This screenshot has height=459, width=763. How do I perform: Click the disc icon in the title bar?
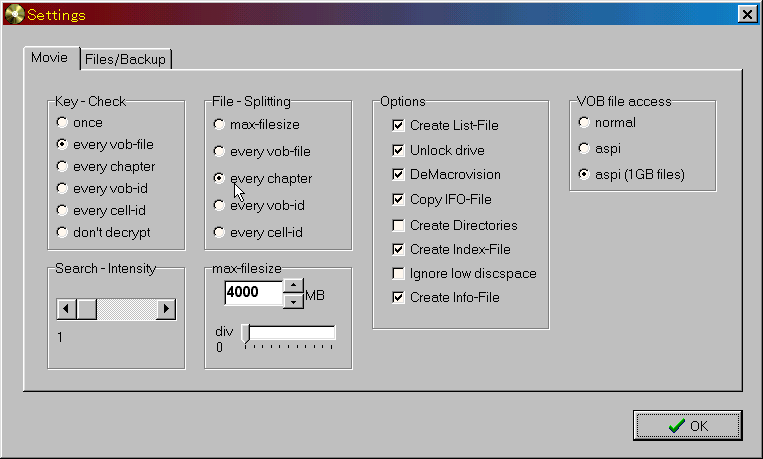pos(14,14)
